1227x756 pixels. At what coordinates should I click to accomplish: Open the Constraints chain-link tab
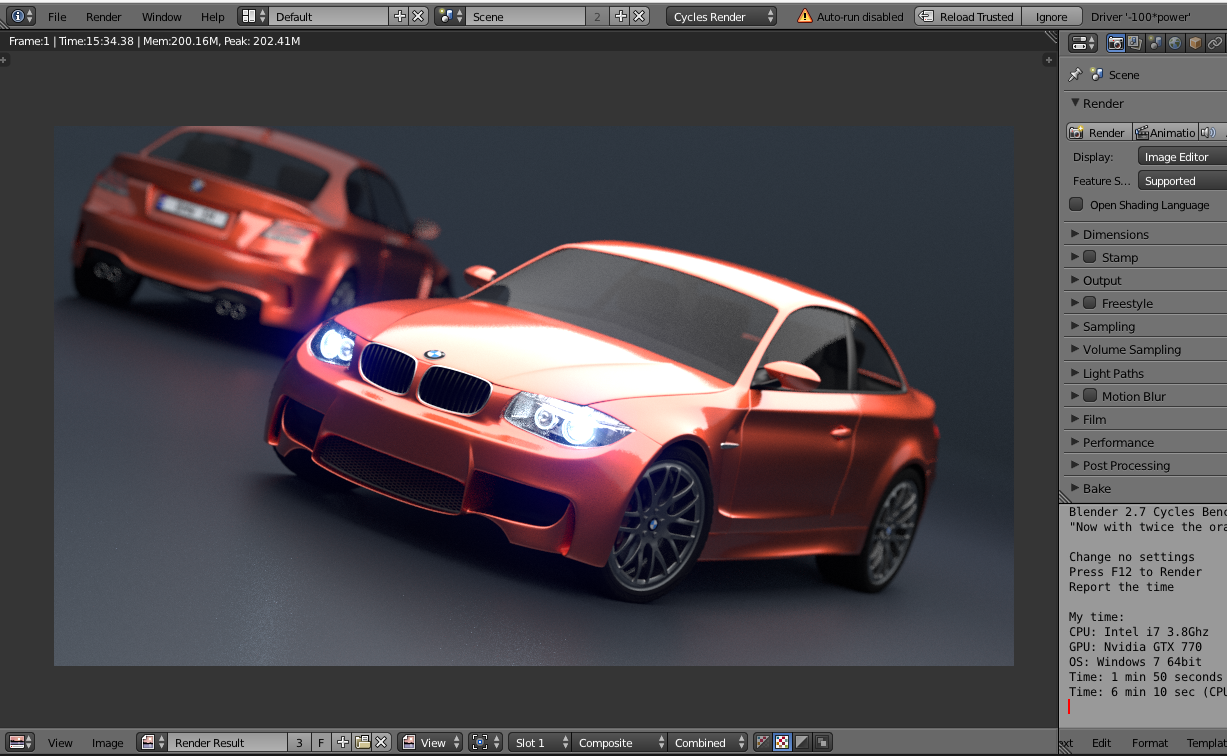tap(1215, 43)
